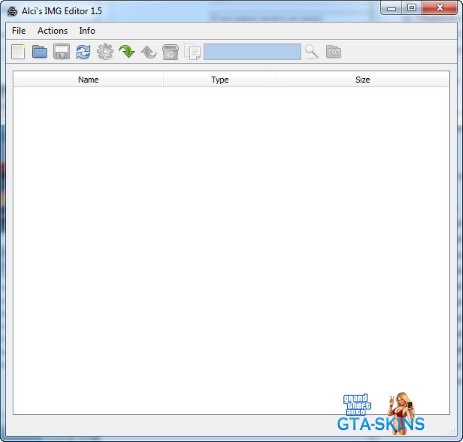The image size is (463, 442).
Task: Save archive with the floppy disk icon
Action: 61,52
